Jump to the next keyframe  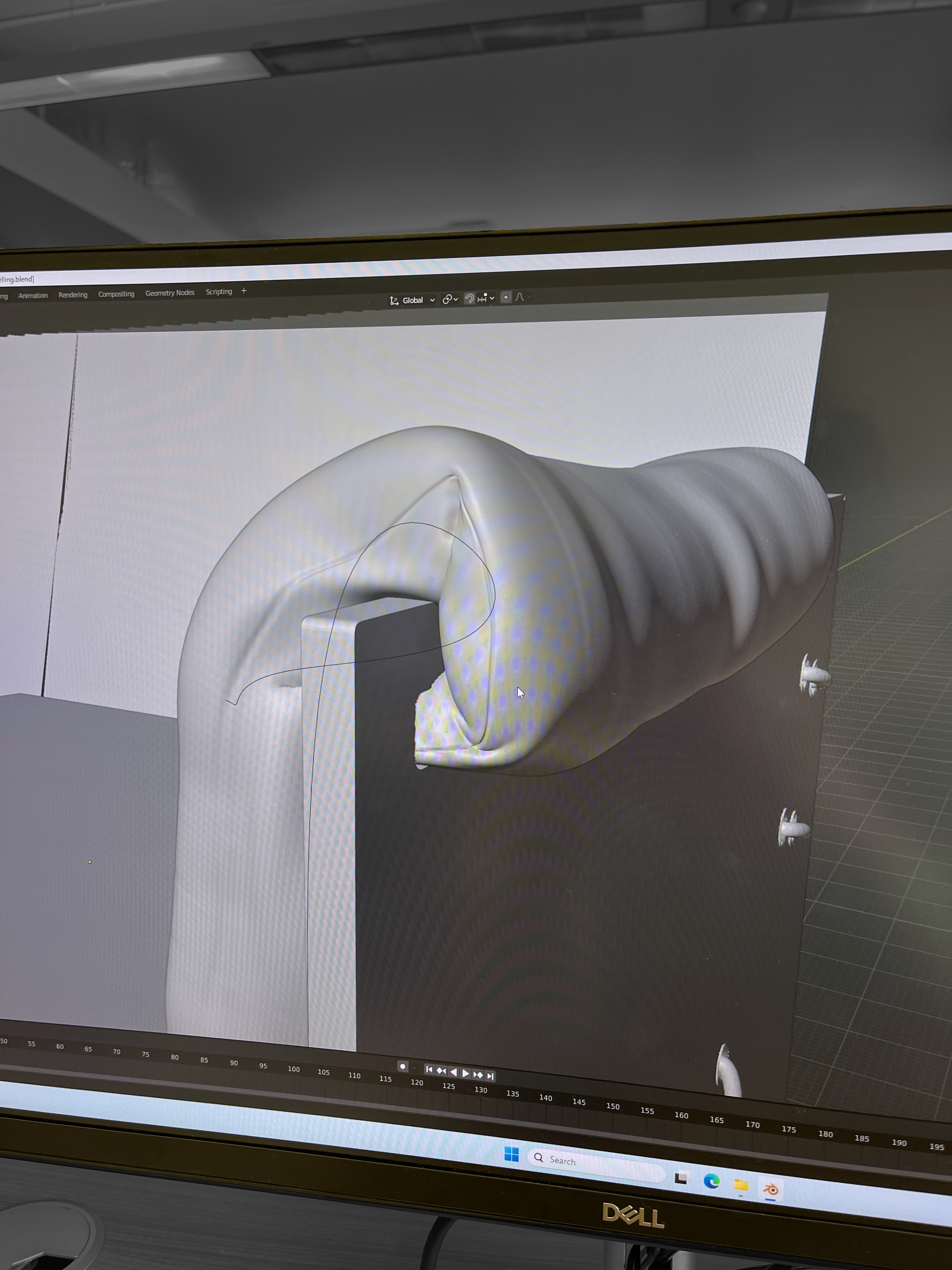click(478, 1075)
